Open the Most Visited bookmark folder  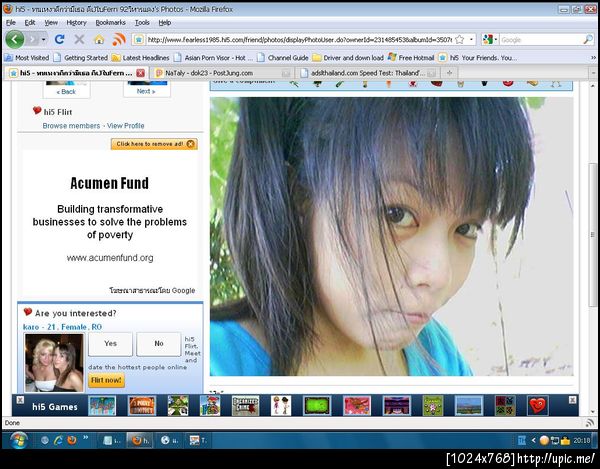[27, 58]
